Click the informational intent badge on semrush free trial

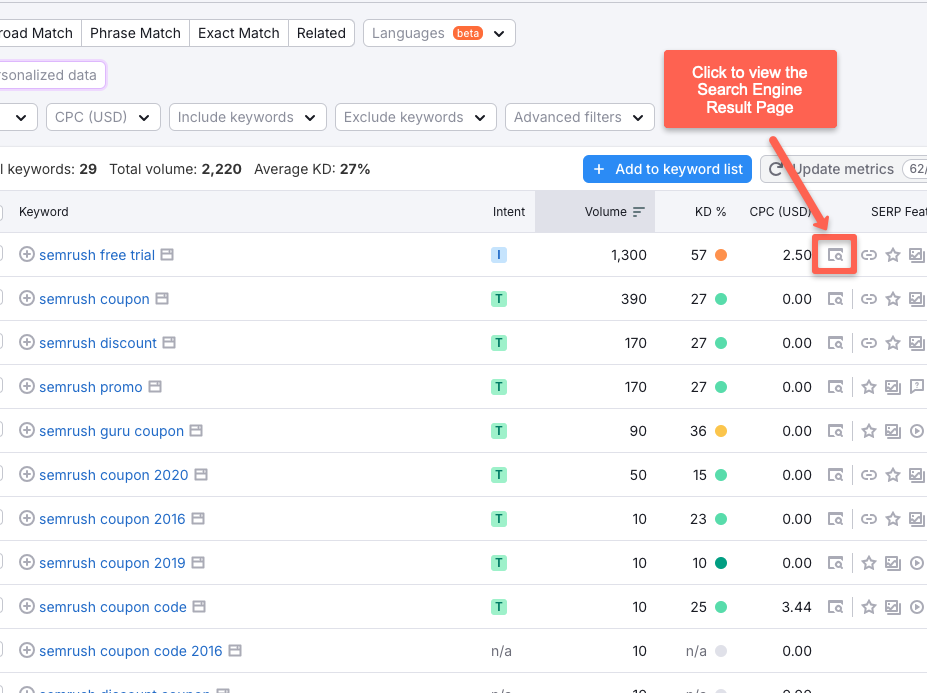(498, 255)
